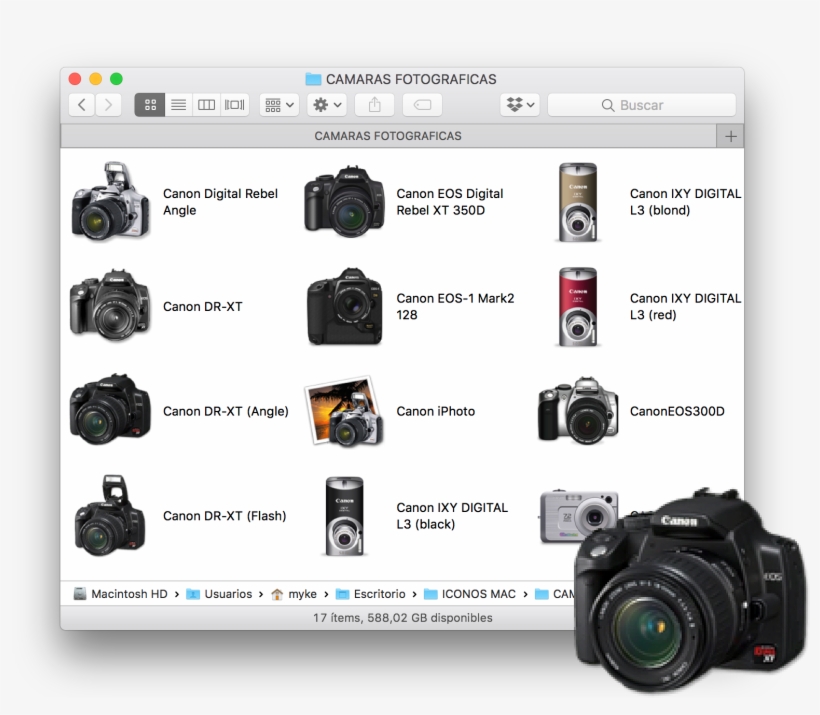
Task: Select Canon EOS Digital Rebel XT 350D icon
Action: pos(345,201)
